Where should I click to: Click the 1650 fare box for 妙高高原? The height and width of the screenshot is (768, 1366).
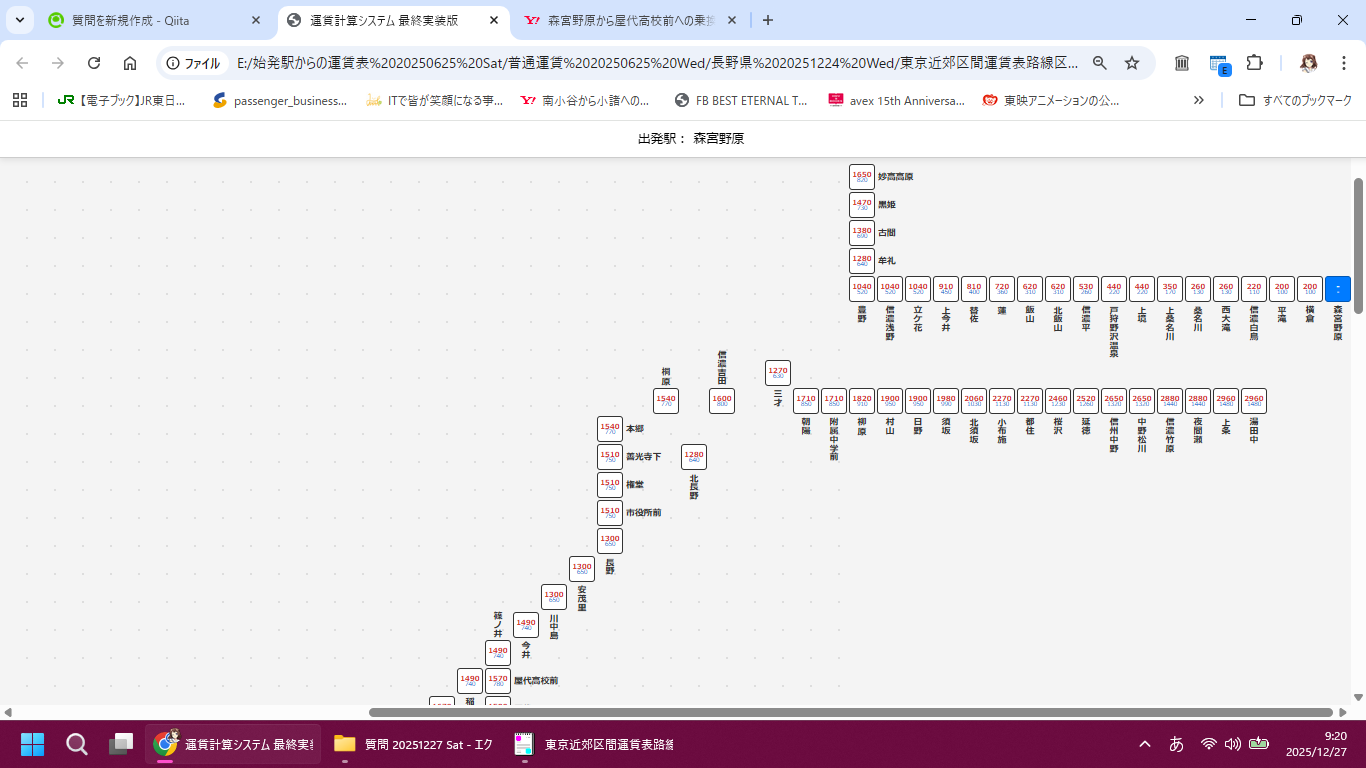[861, 175]
